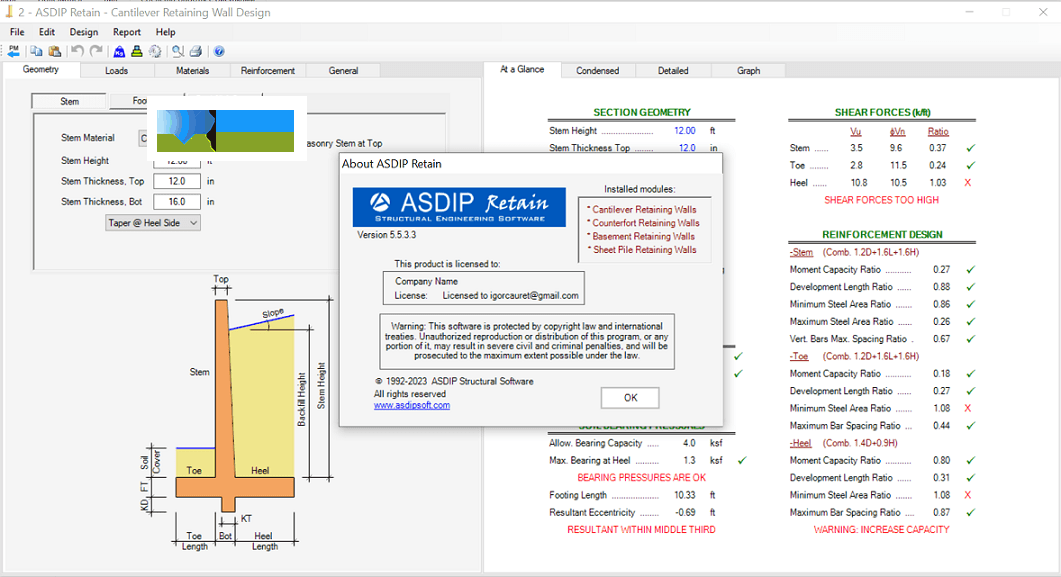Open print preview magnifier icon

click(177, 51)
